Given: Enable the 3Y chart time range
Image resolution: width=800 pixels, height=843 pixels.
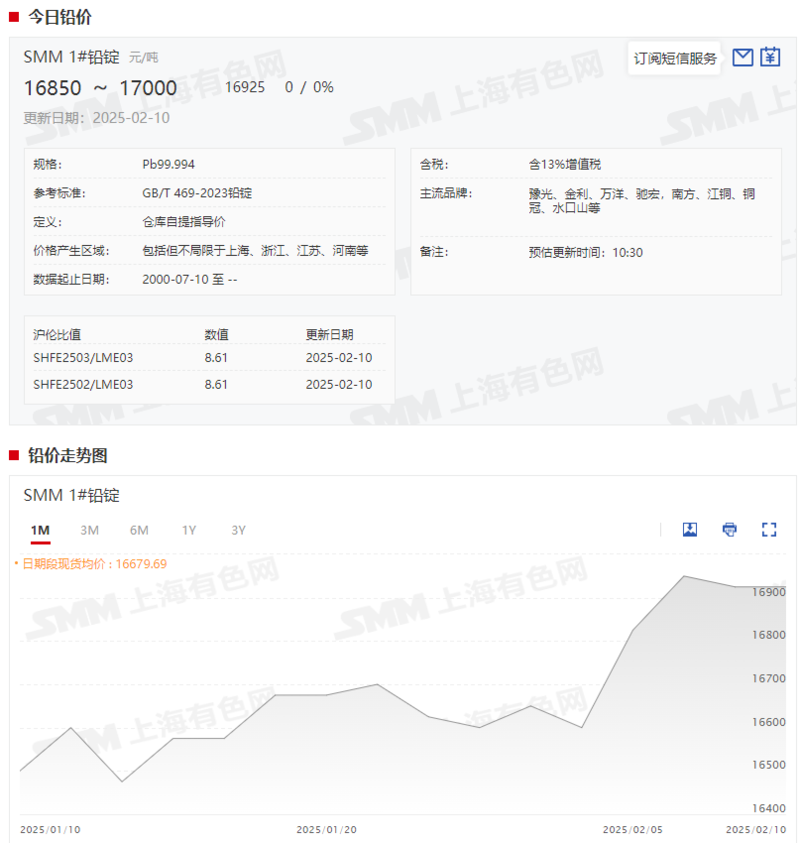Looking at the screenshot, I should point(238,530).
